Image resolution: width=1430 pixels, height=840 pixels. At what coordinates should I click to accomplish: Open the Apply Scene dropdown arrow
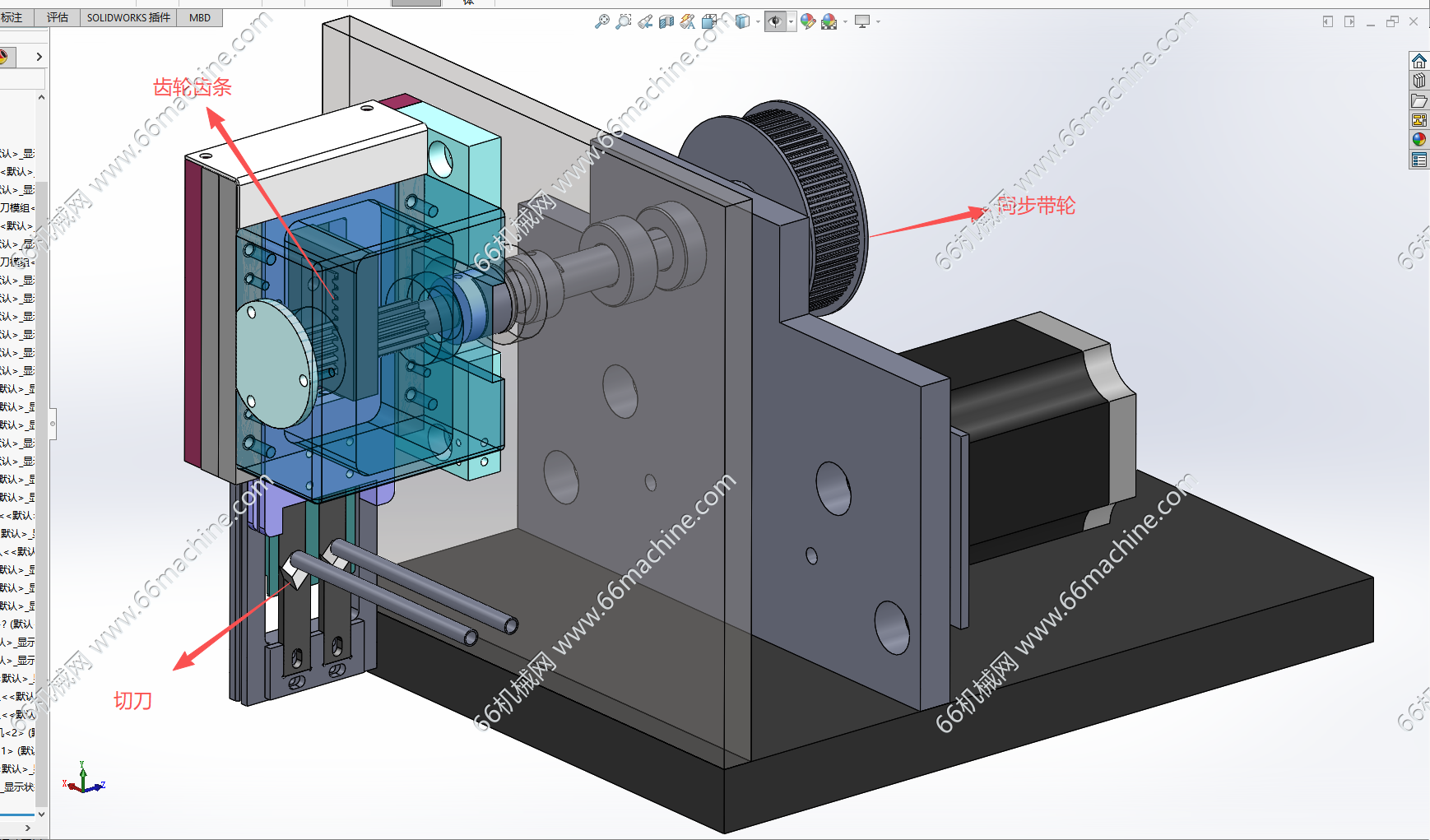click(845, 22)
